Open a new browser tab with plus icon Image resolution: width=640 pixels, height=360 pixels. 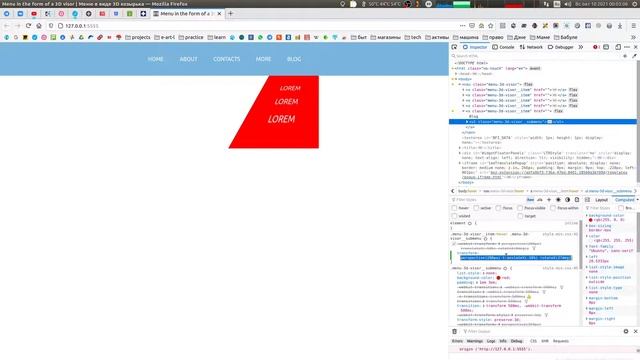[x=231, y=13]
